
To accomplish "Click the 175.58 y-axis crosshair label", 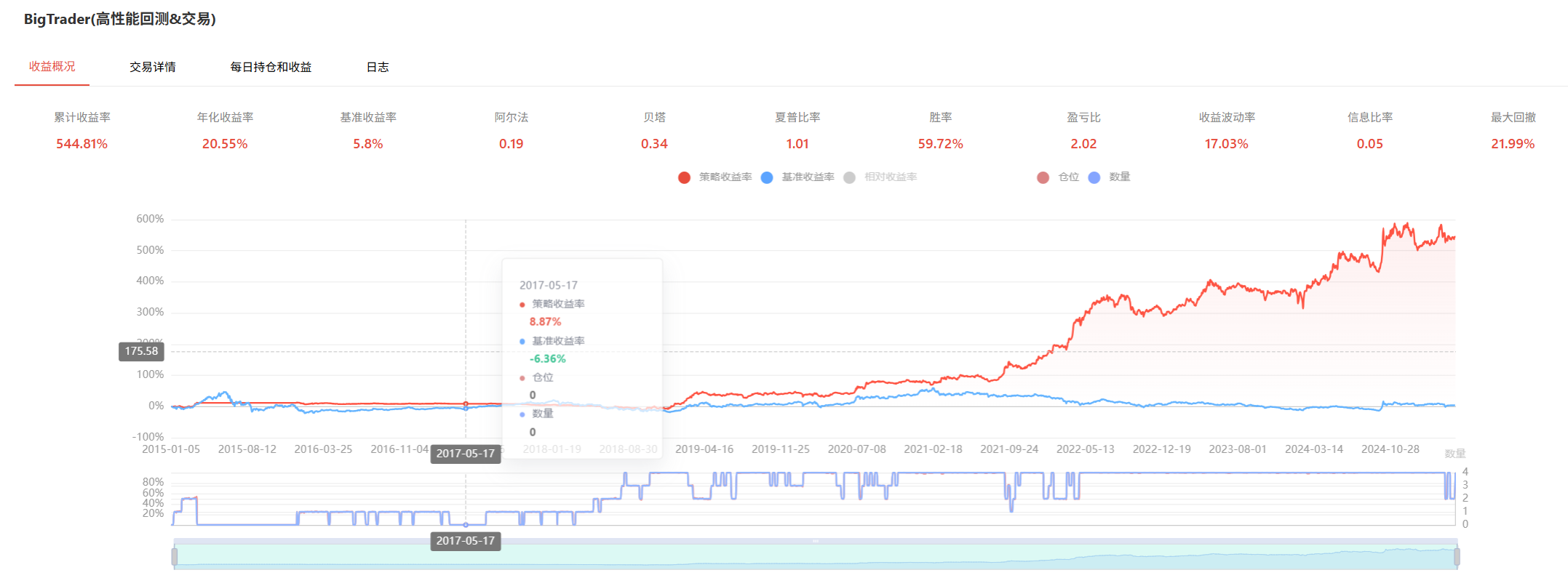I will (x=141, y=351).
